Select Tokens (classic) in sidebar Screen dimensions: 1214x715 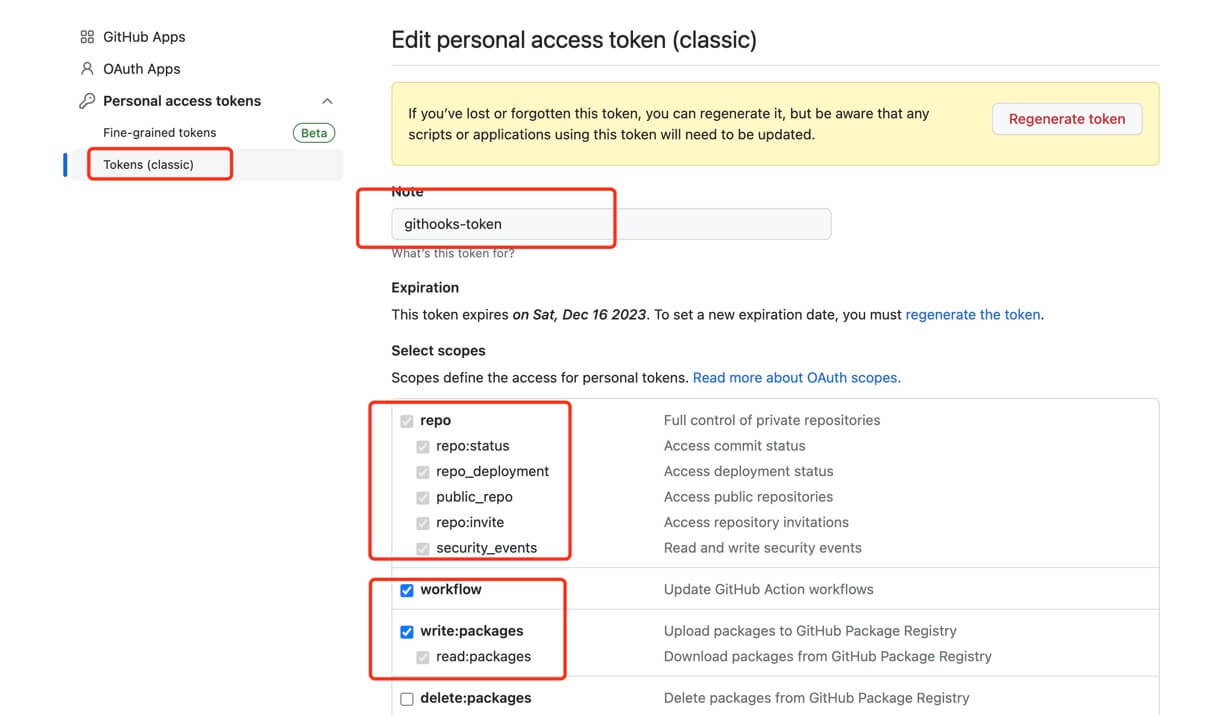coord(149,165)
